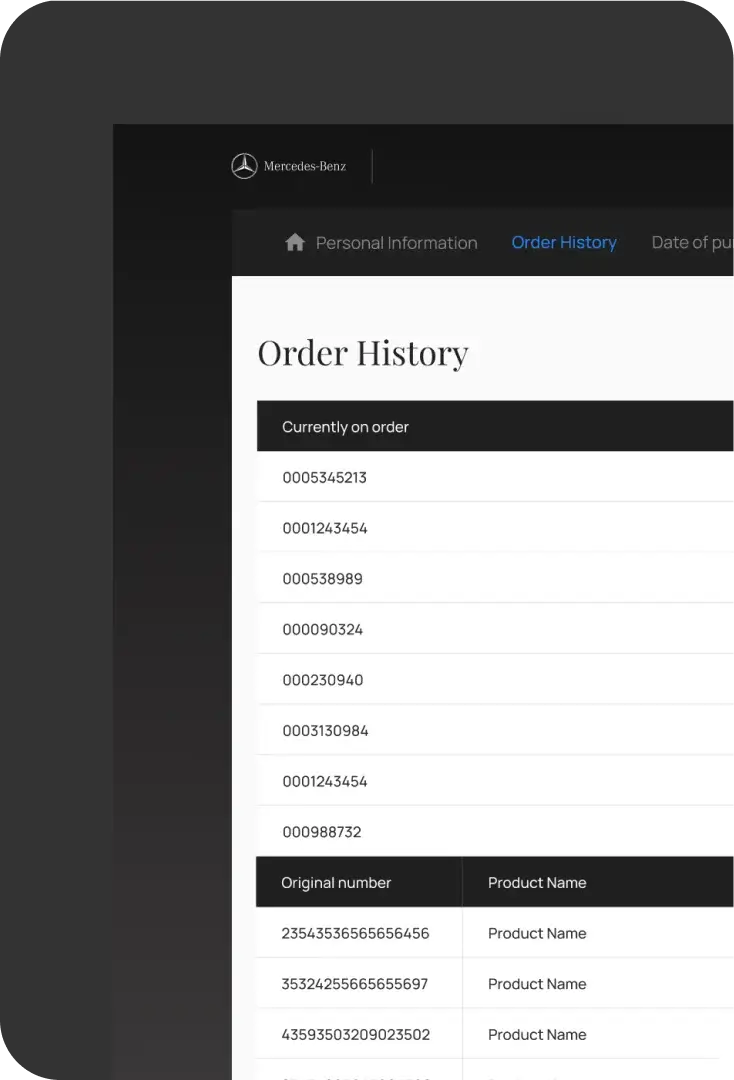Screen dimensions: 734x1080
Task: Click original number 43593503209023502
Action: click(x=355, y=1035)
